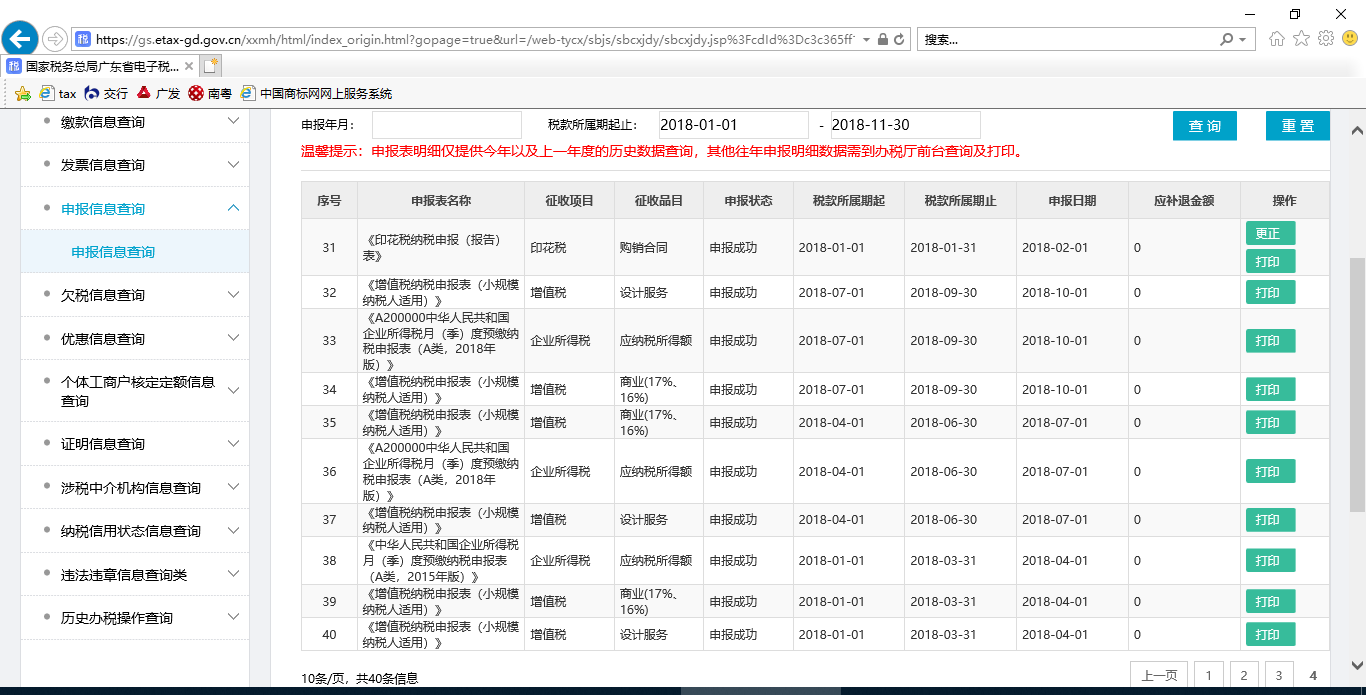
Task: Open the browser home icon
Action: (x=1277, y=39)
